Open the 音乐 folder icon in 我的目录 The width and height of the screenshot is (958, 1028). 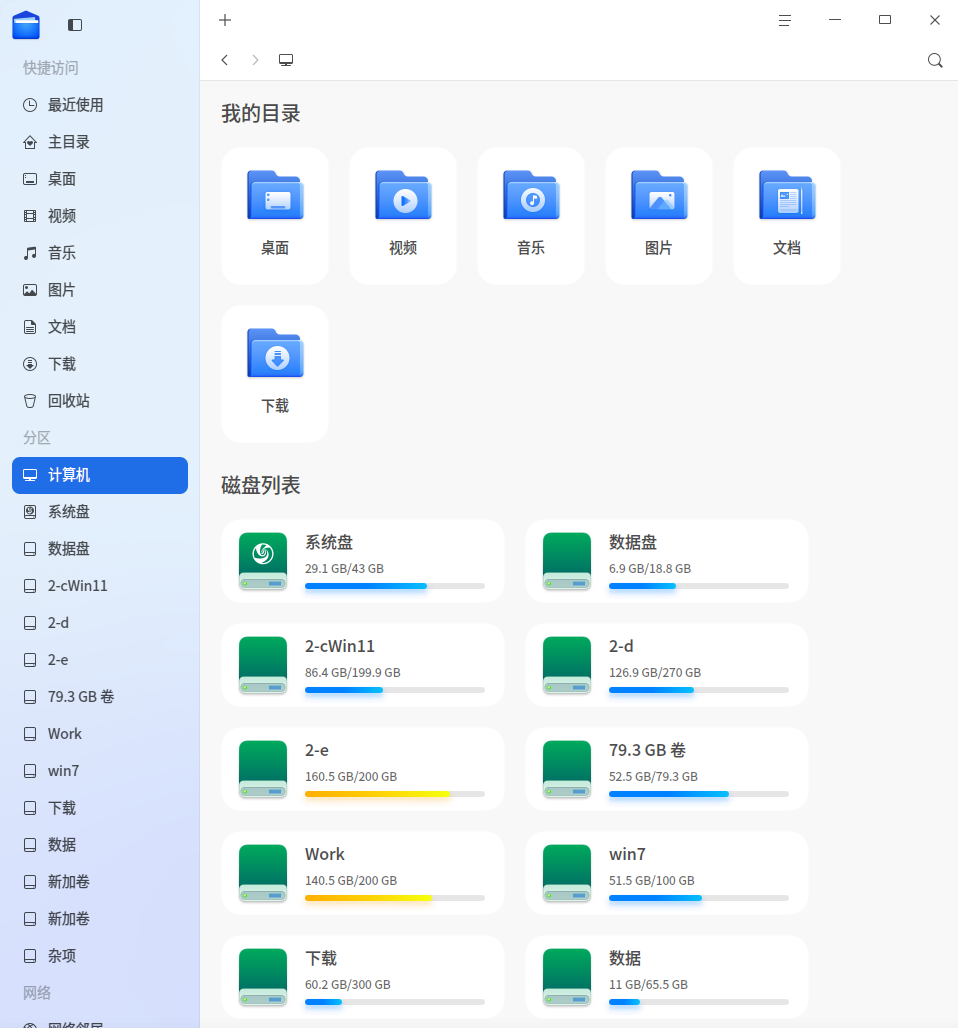point(531,195)
